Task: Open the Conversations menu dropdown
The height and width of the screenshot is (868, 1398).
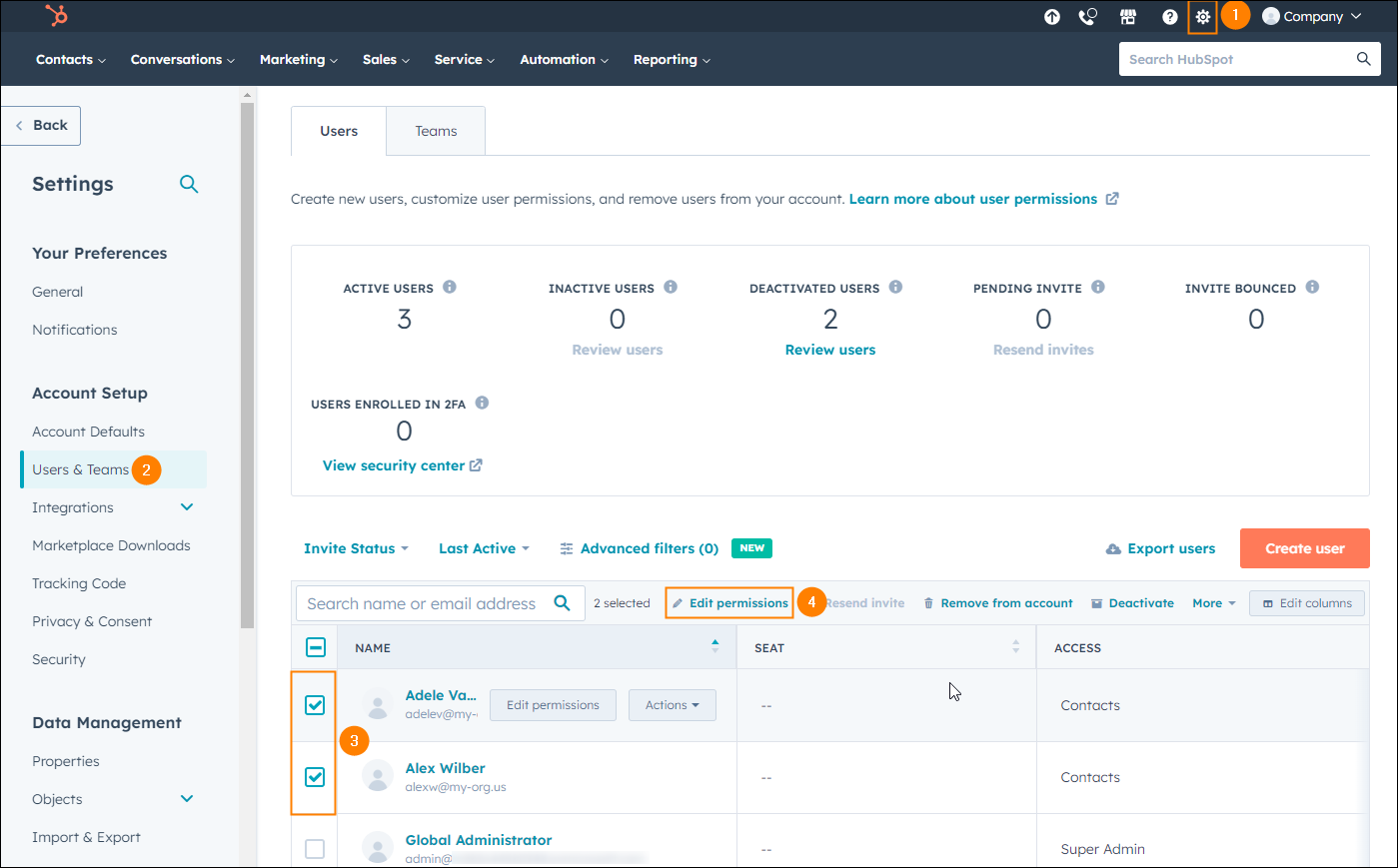Action: pos(182,60)
